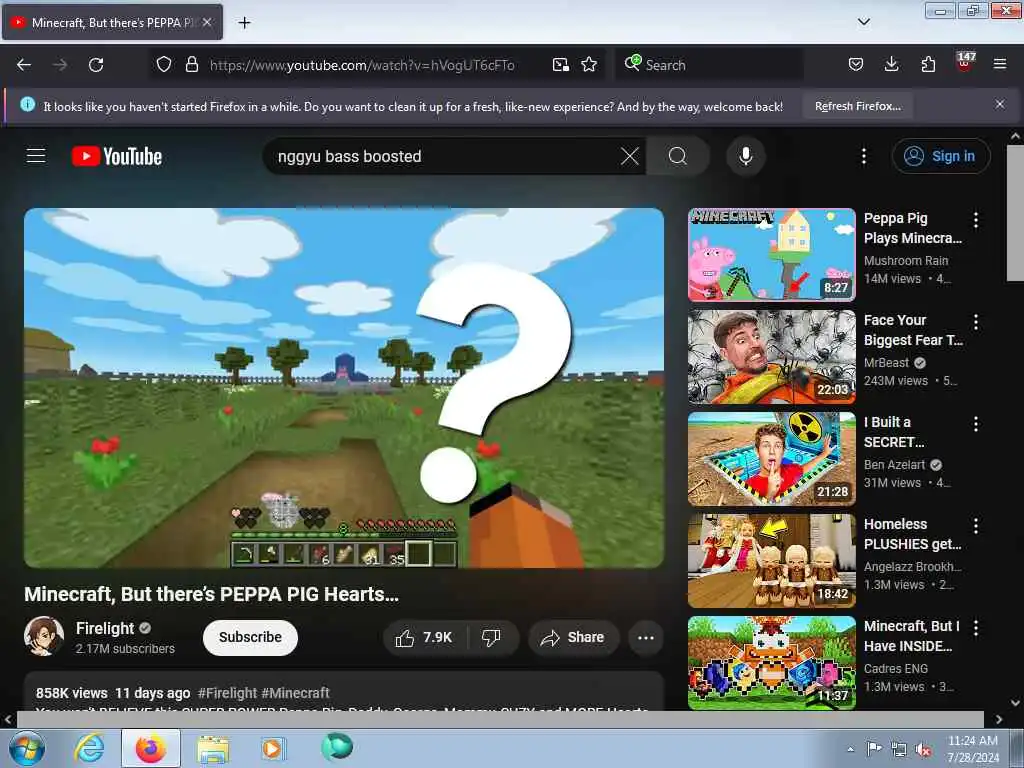This screenshot has height=768, width=1024.
Task: Open options for I Built a SECRET video
Action: (976, 424)
